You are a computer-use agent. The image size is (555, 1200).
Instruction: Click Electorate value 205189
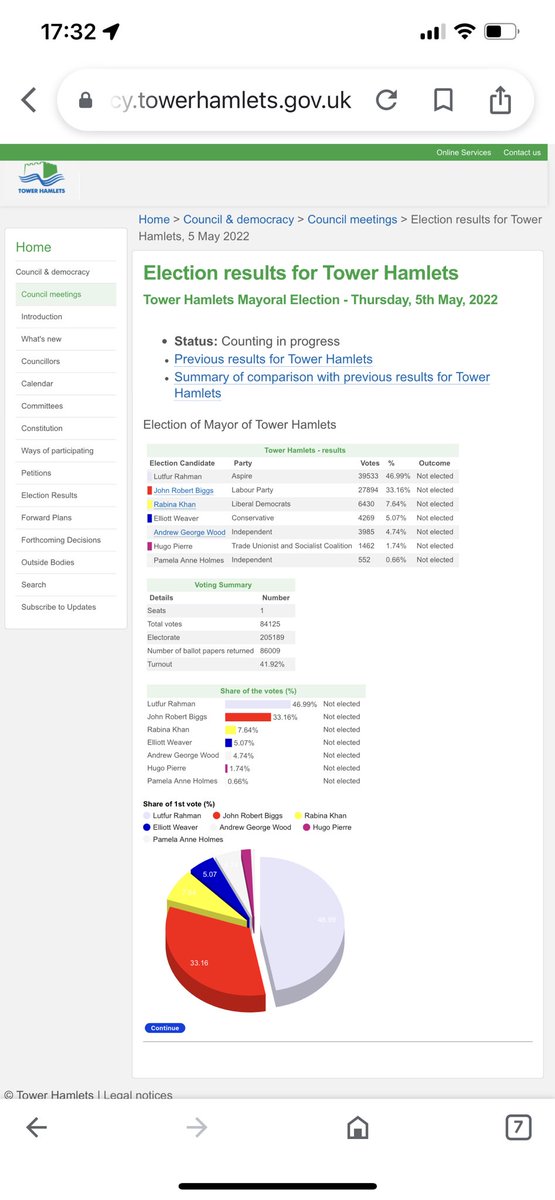(273, 637)
